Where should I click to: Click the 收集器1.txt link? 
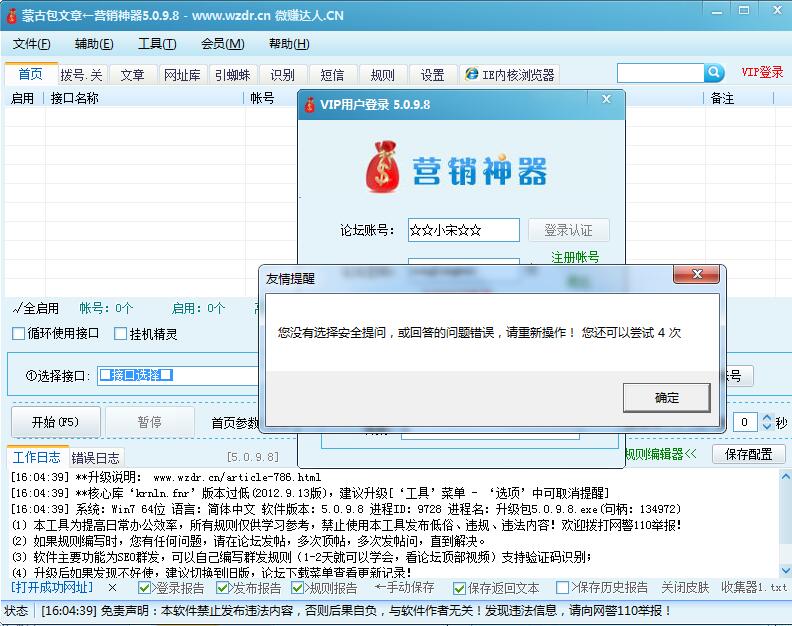[754, 588]
